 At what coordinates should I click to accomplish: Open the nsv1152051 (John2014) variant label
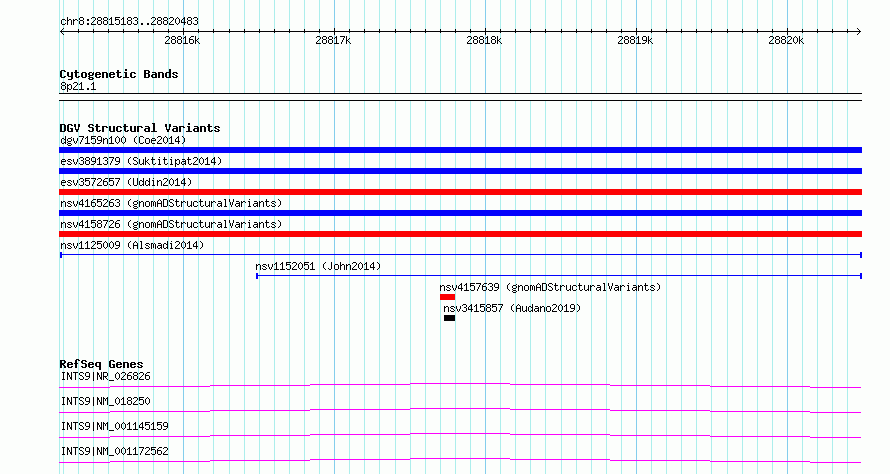click(318, 266)
